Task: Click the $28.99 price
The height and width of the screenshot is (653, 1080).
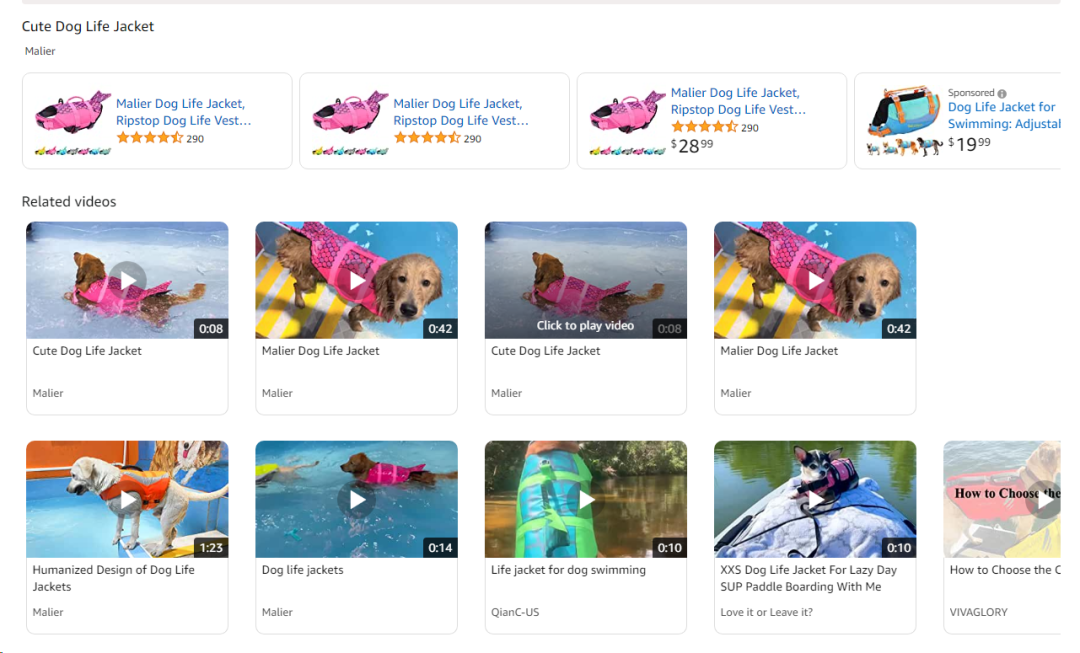Action: click(x=692, y=145)
